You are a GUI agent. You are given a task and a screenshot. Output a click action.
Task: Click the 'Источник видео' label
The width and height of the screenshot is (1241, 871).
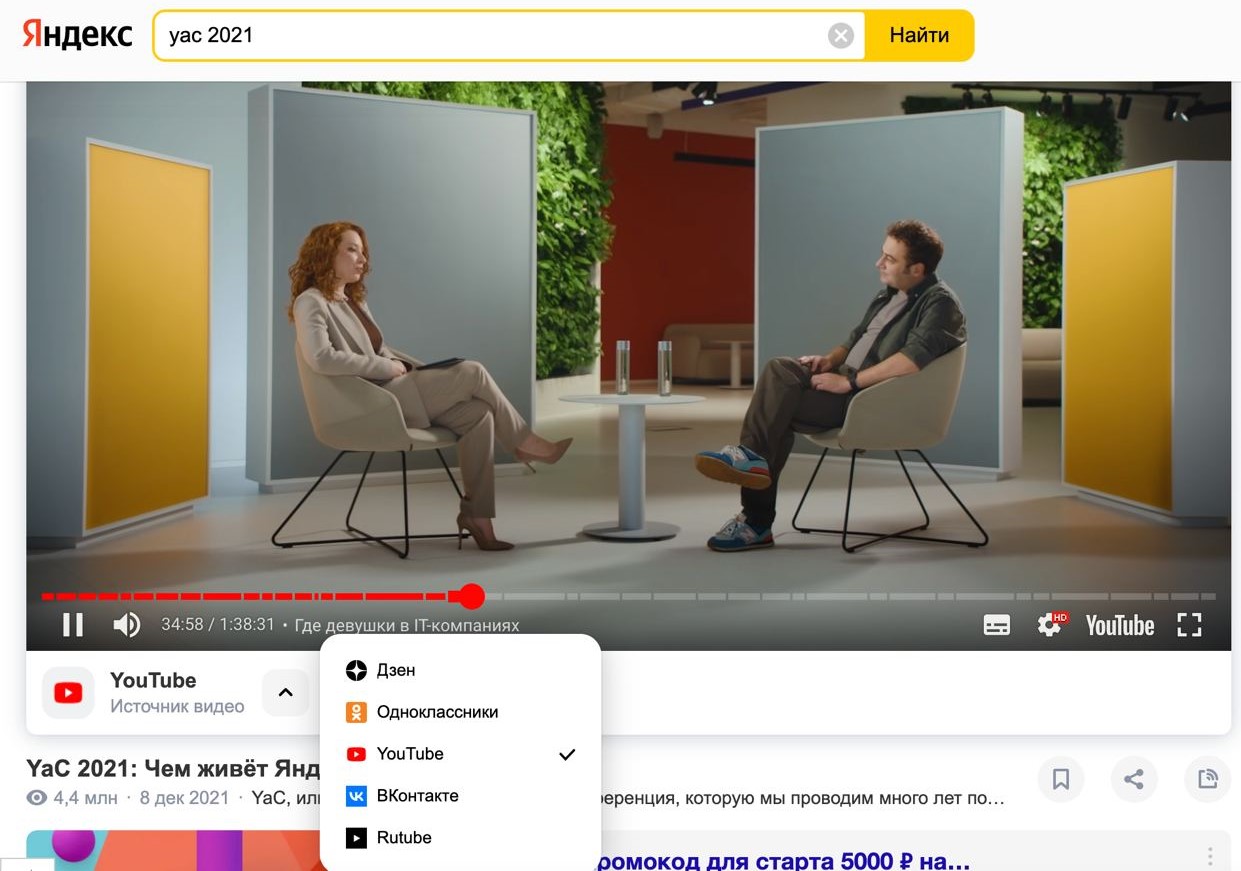click(177, 706)
